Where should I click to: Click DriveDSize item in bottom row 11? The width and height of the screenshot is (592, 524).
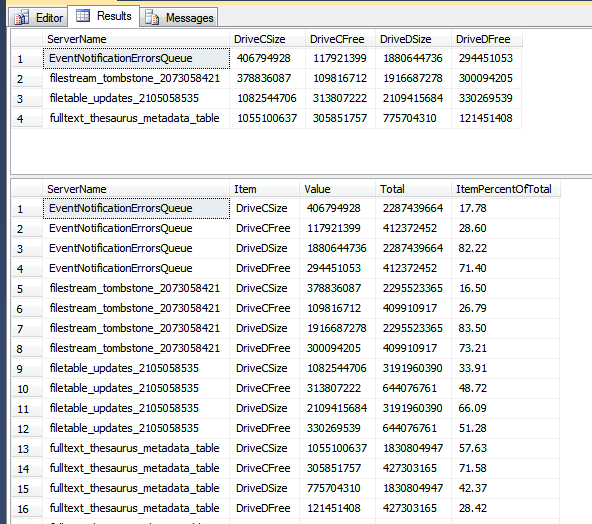(264, 408)
